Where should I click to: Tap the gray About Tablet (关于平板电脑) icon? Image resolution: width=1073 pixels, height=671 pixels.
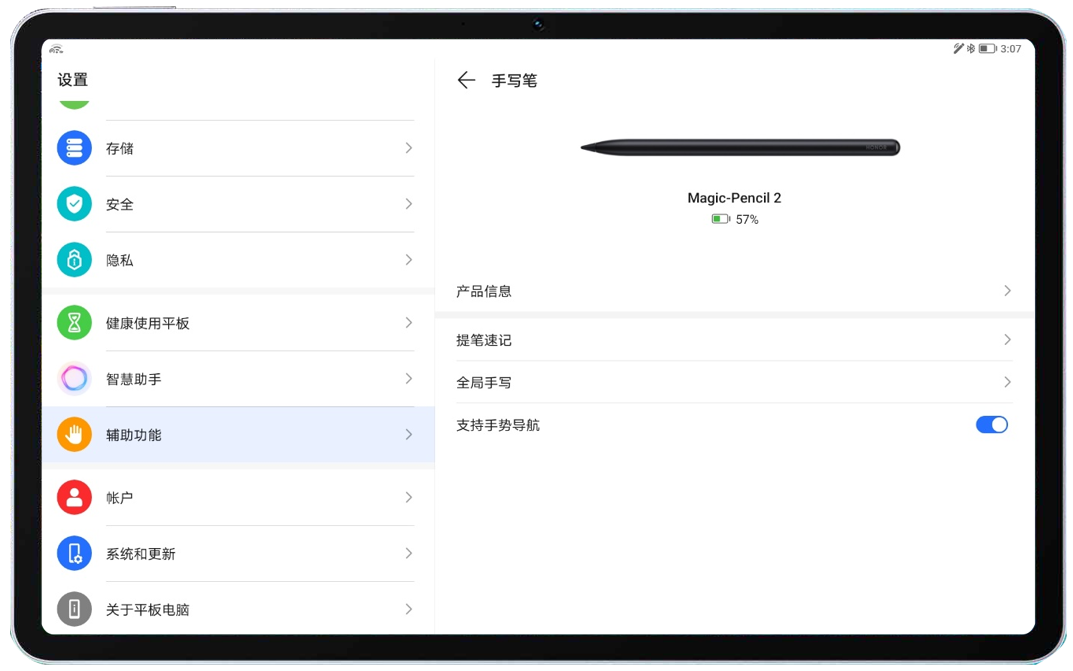[74, 609]
